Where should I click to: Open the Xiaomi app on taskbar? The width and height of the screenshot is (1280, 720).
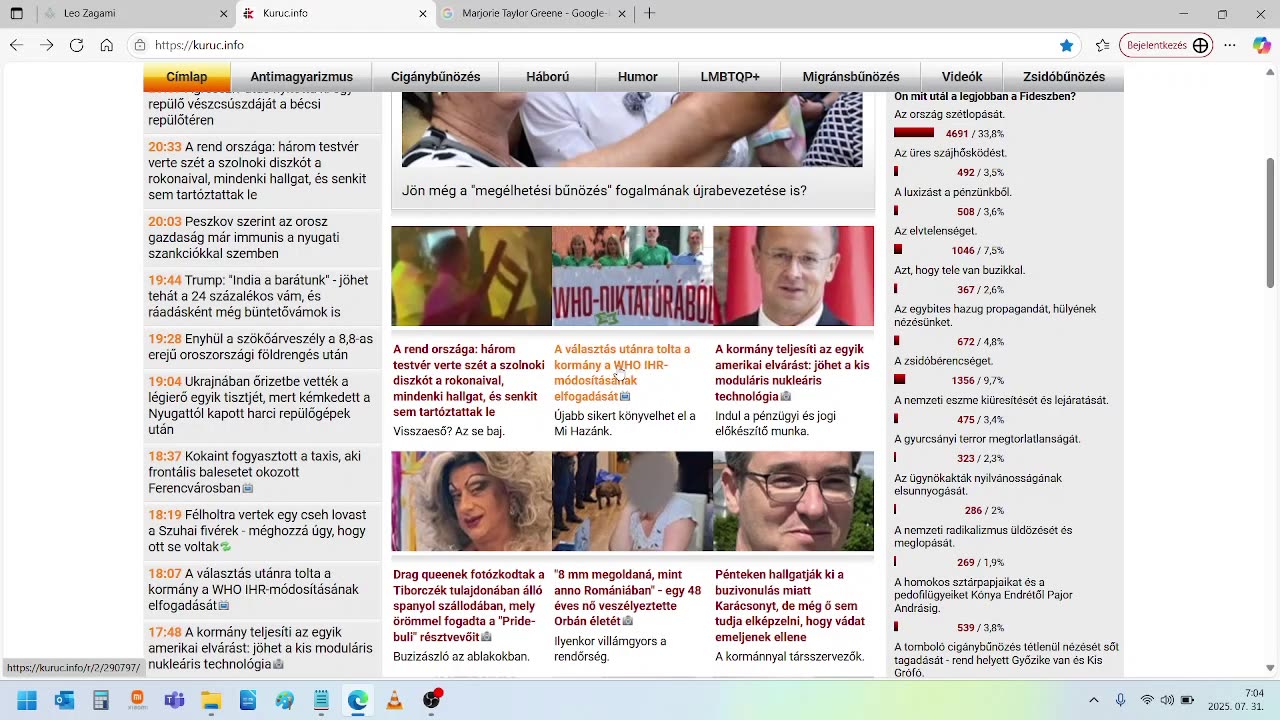pyautogui.click(x=138, y=700)
